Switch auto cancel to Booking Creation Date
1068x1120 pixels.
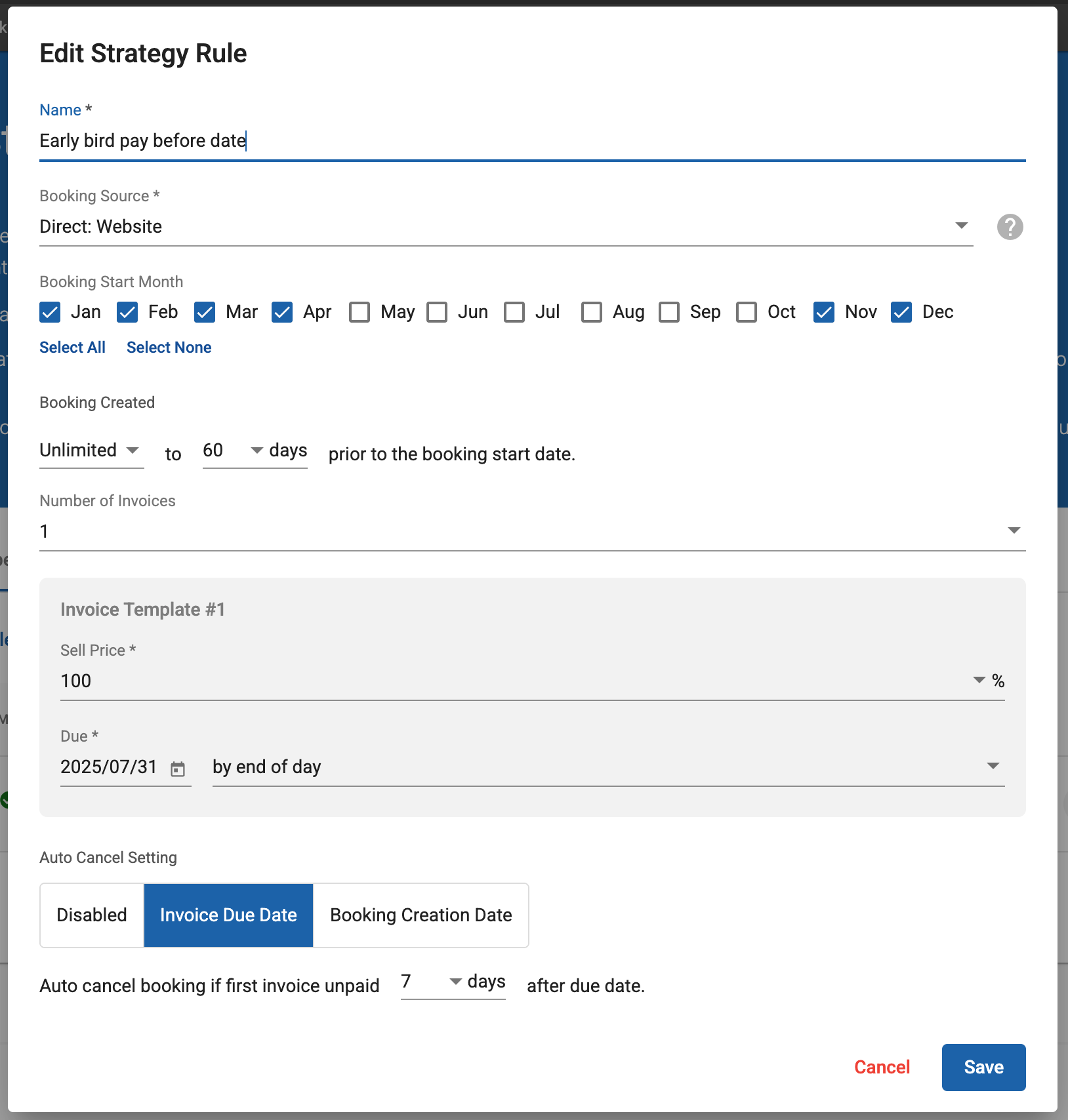[x=421, y=915]
